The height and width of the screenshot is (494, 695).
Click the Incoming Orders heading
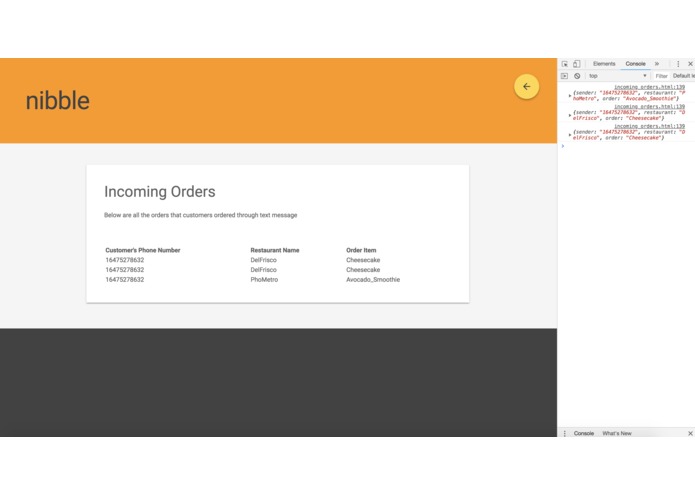pyautogui.click(x=160, y=192)
